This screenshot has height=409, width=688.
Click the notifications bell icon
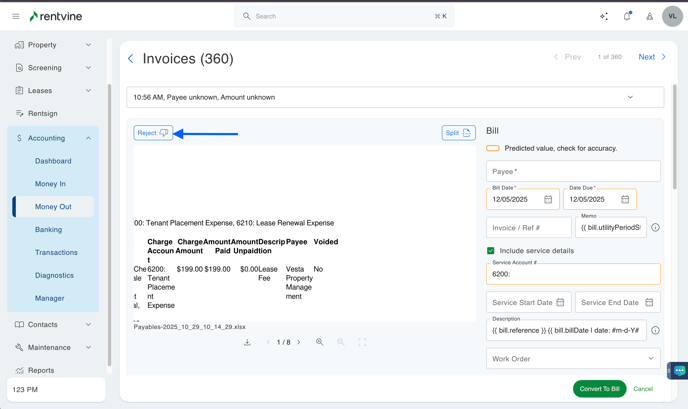click(627, 16)
